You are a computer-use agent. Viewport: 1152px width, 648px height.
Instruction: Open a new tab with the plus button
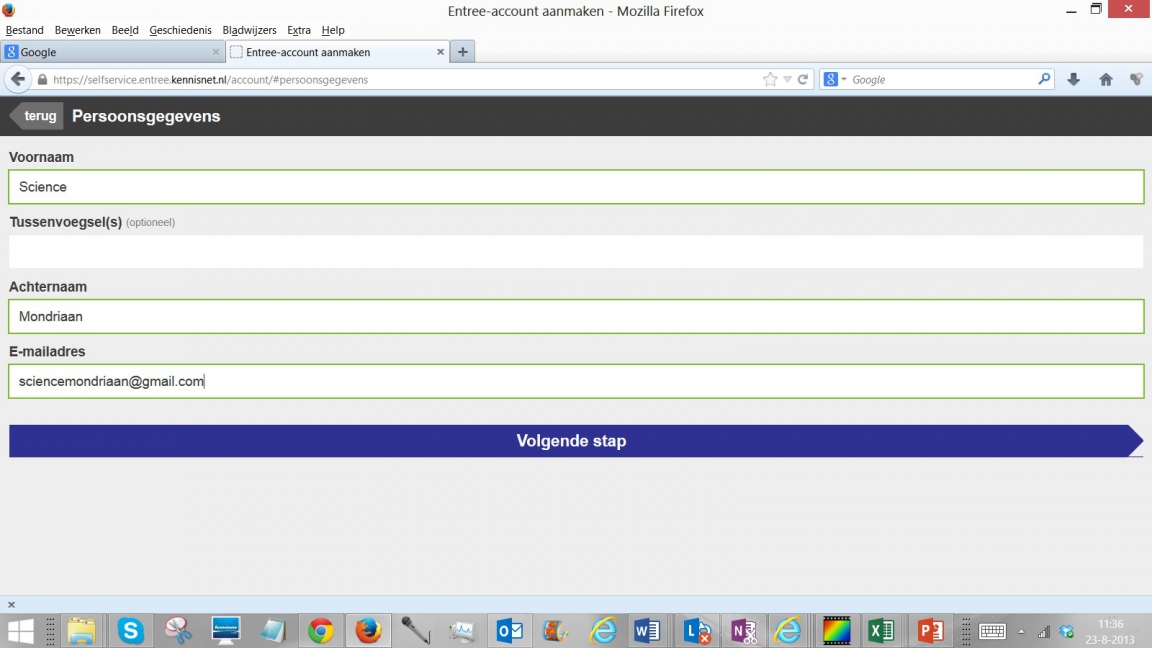click(x=462, y=52)
